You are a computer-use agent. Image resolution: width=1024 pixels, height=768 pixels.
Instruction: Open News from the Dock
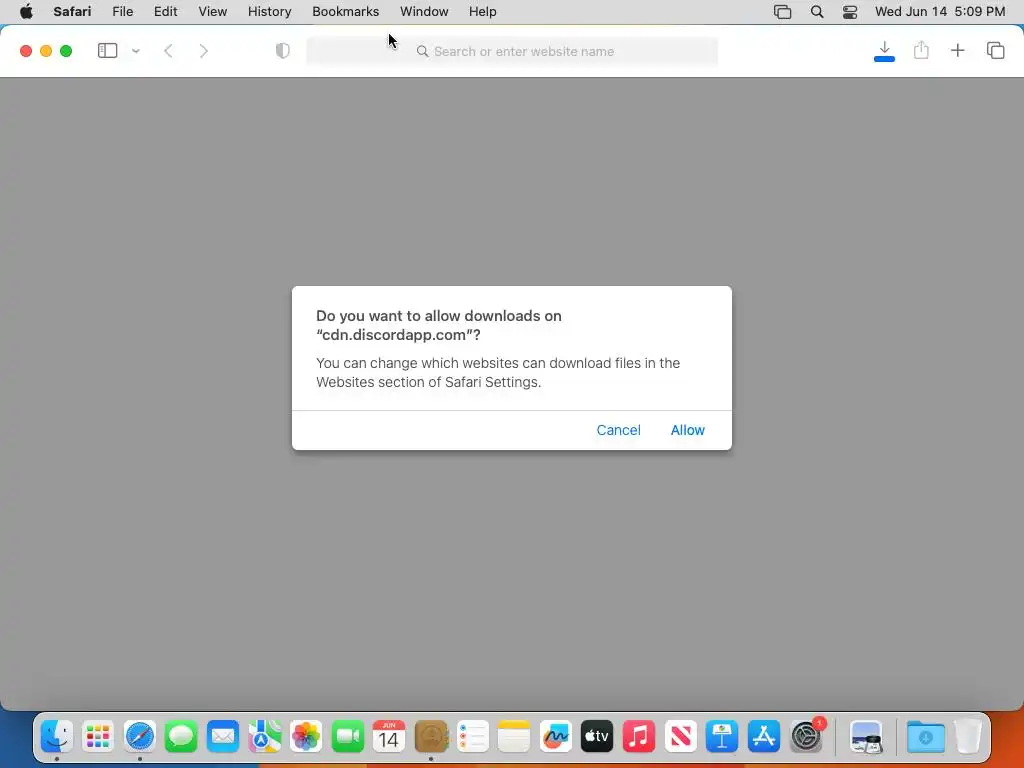pyautogui.click(x=680, y=737)
